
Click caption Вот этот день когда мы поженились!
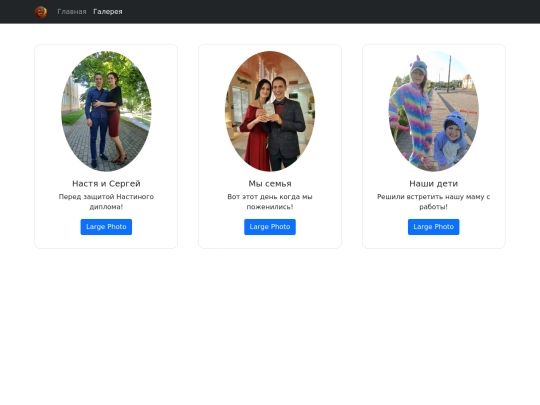click(270, 202)
